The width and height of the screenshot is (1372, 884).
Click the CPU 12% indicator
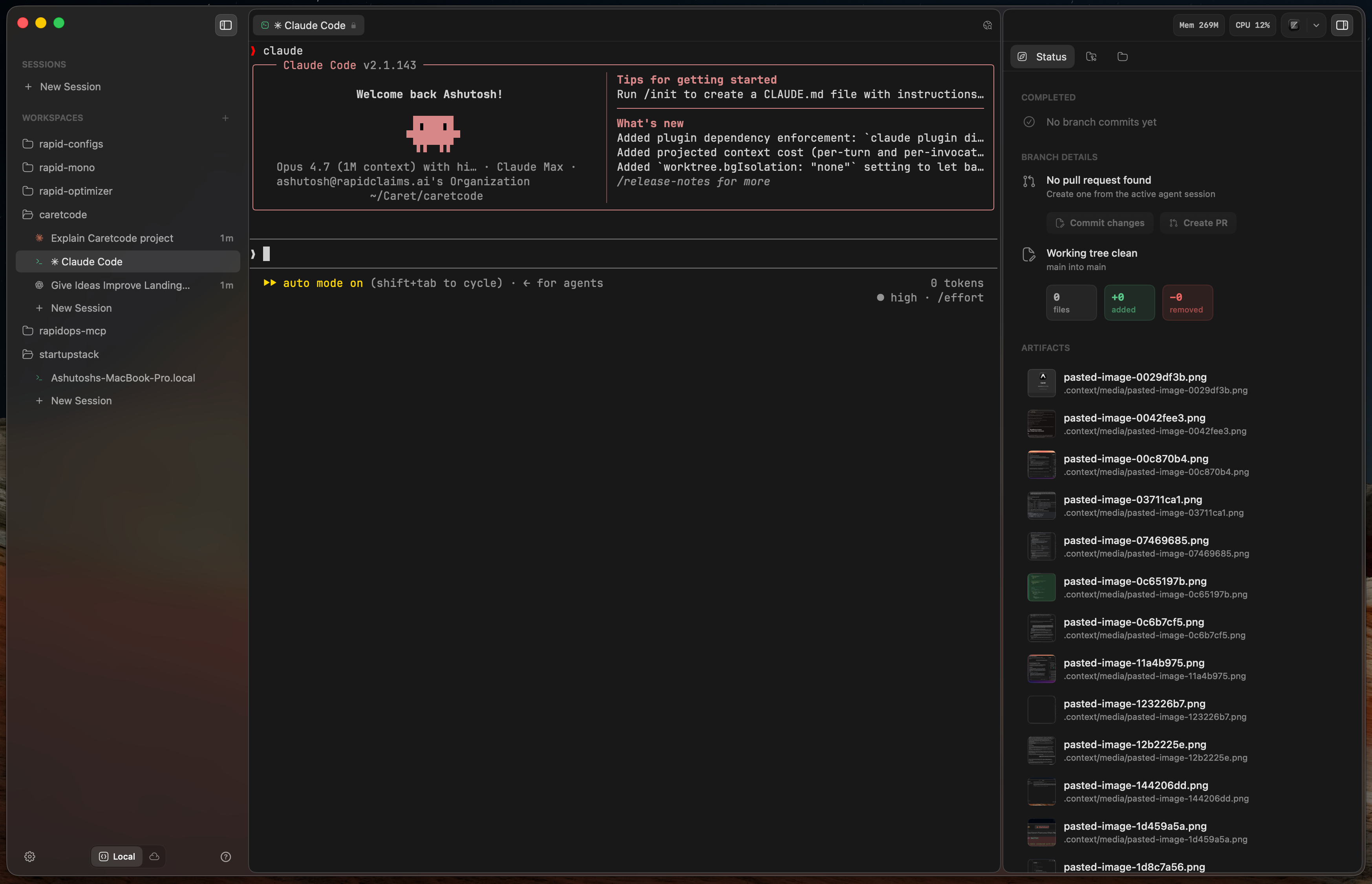coord(1252,25)
